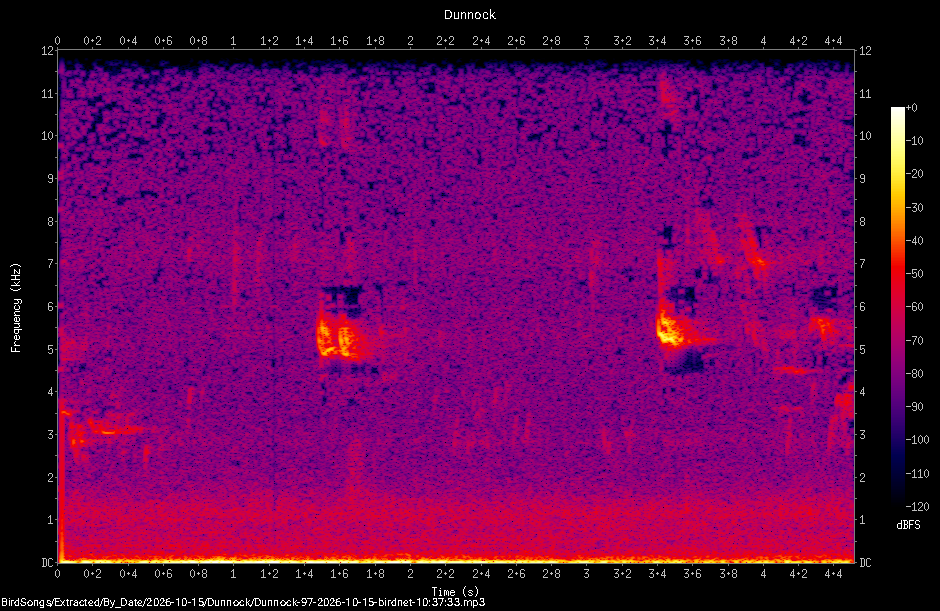The width and height of the screenshot is (940, 611).
Task: Click the "-70" colorbar scale value
Action: point(914,341)
